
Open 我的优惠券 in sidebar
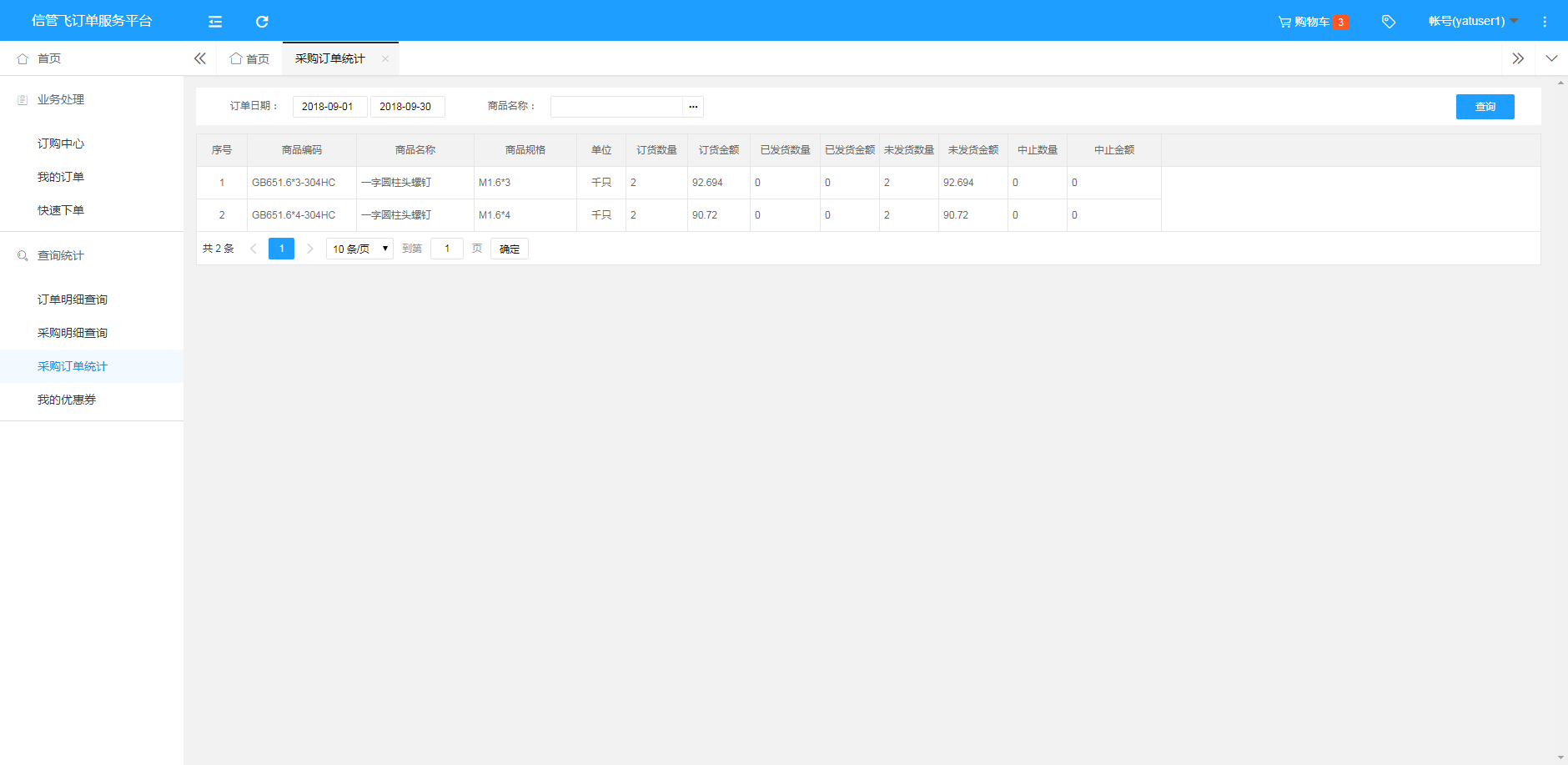pos(67,400)
